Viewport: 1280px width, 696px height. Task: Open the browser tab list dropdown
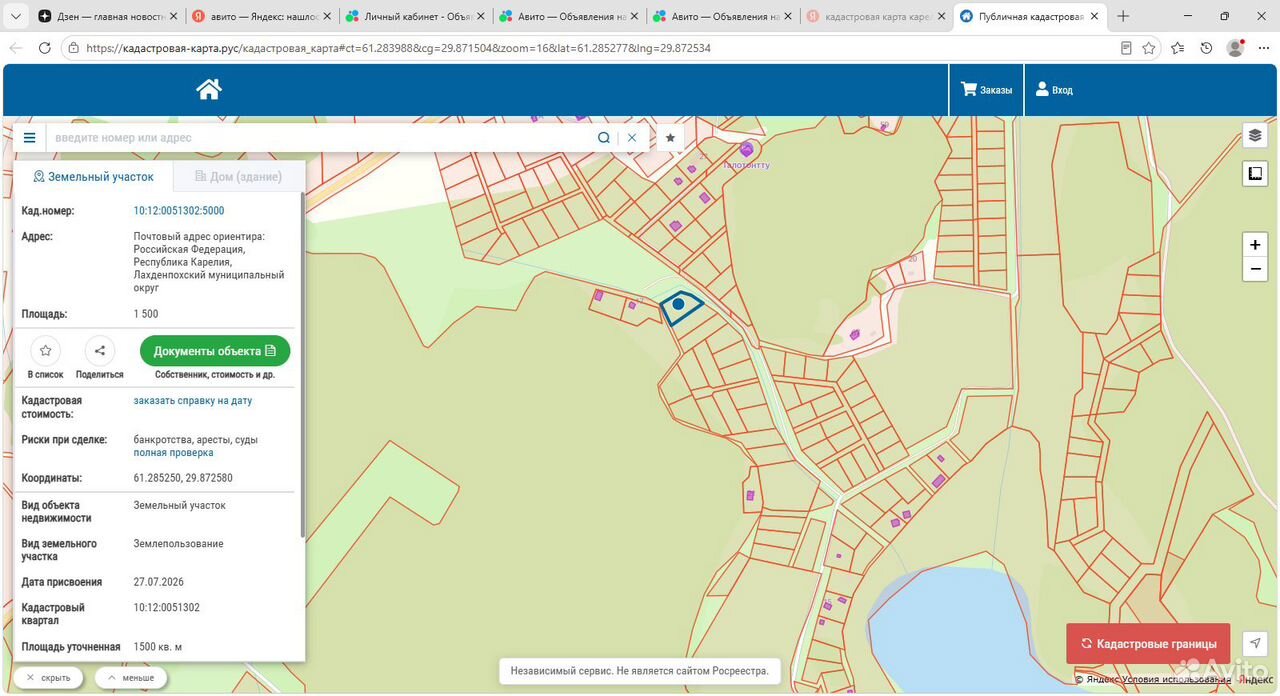coord(15,17)
